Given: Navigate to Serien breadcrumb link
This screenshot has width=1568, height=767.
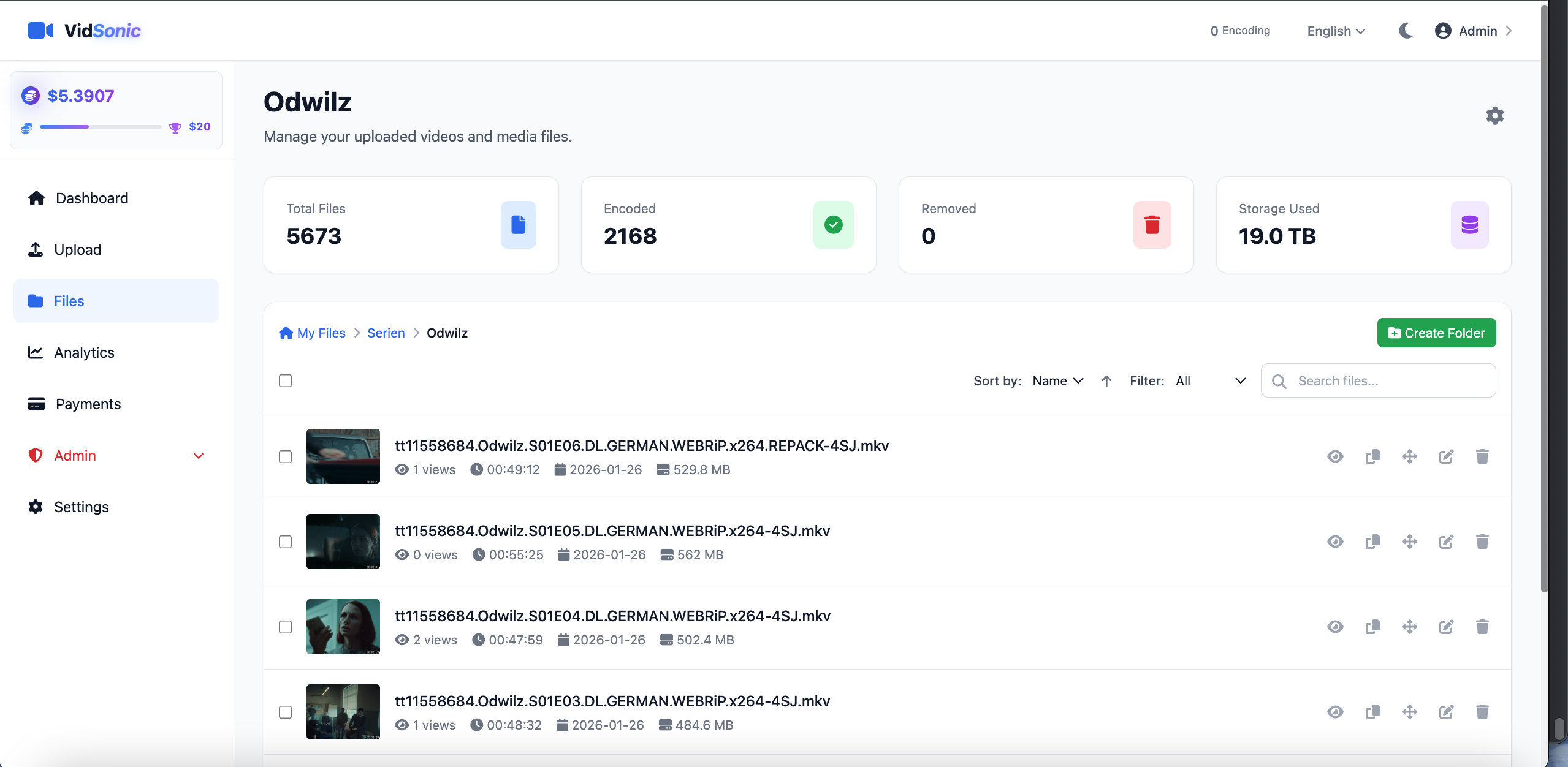Looking at the screenshot, I should click(x=386, y=333).
